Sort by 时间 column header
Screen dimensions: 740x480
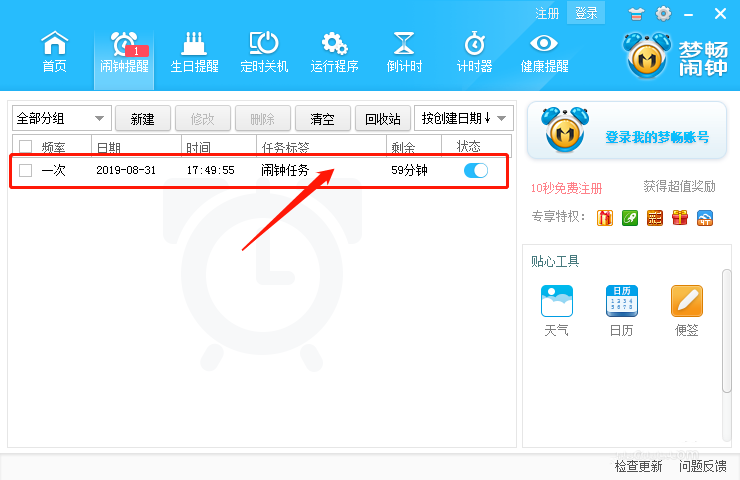click(198, 147)
